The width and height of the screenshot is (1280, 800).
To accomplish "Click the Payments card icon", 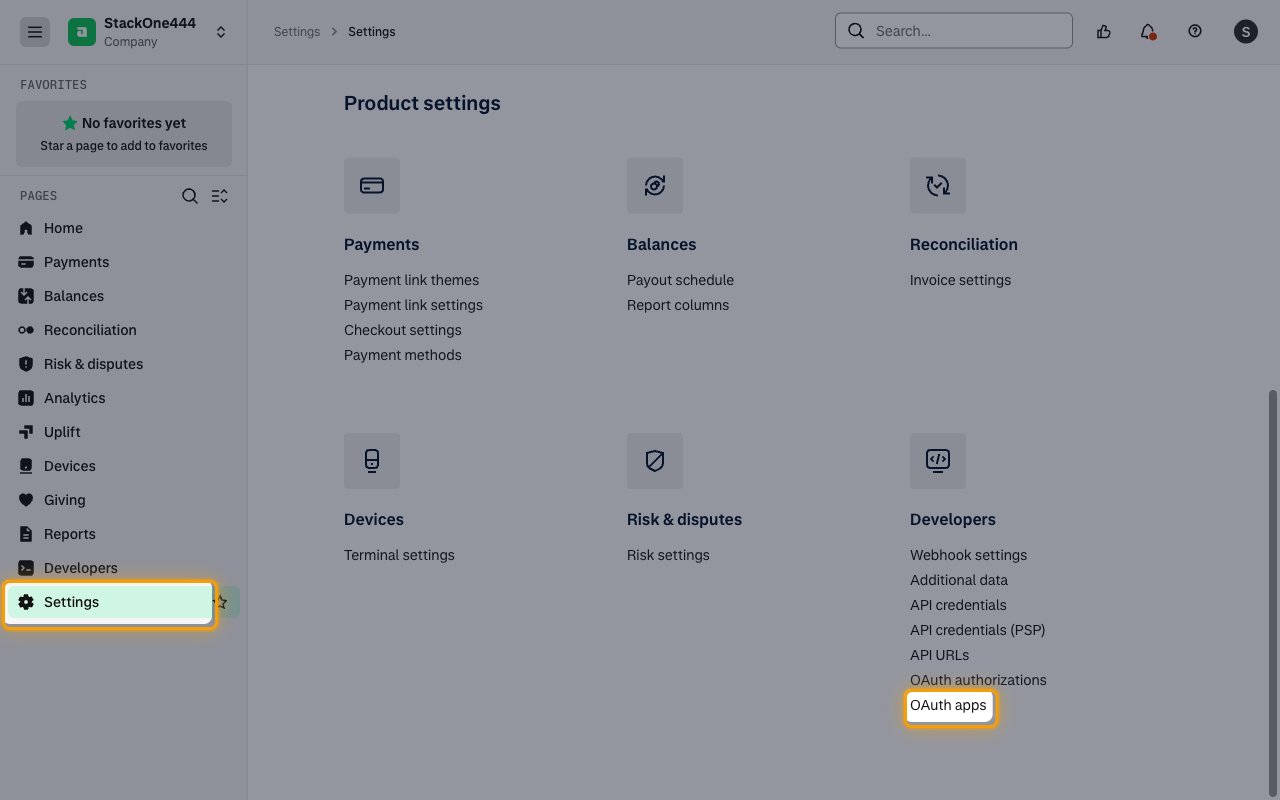I will [x=372, y=185].
